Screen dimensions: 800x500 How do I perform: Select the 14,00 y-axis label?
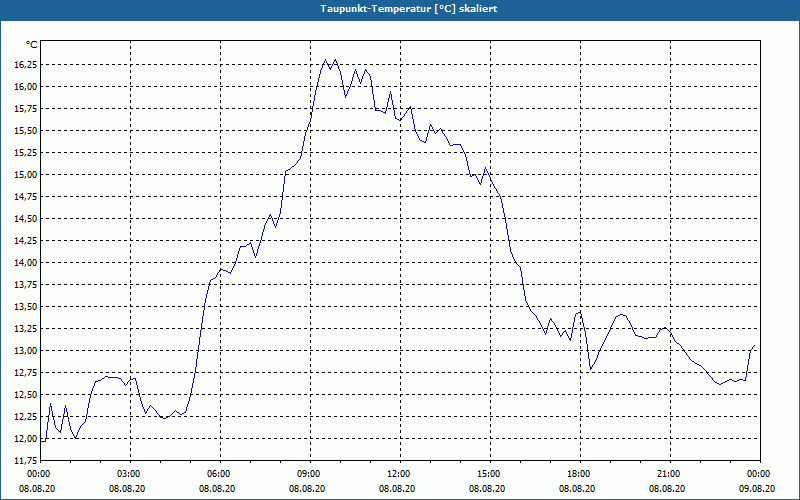pyautogui.click(x=26, y=263)
